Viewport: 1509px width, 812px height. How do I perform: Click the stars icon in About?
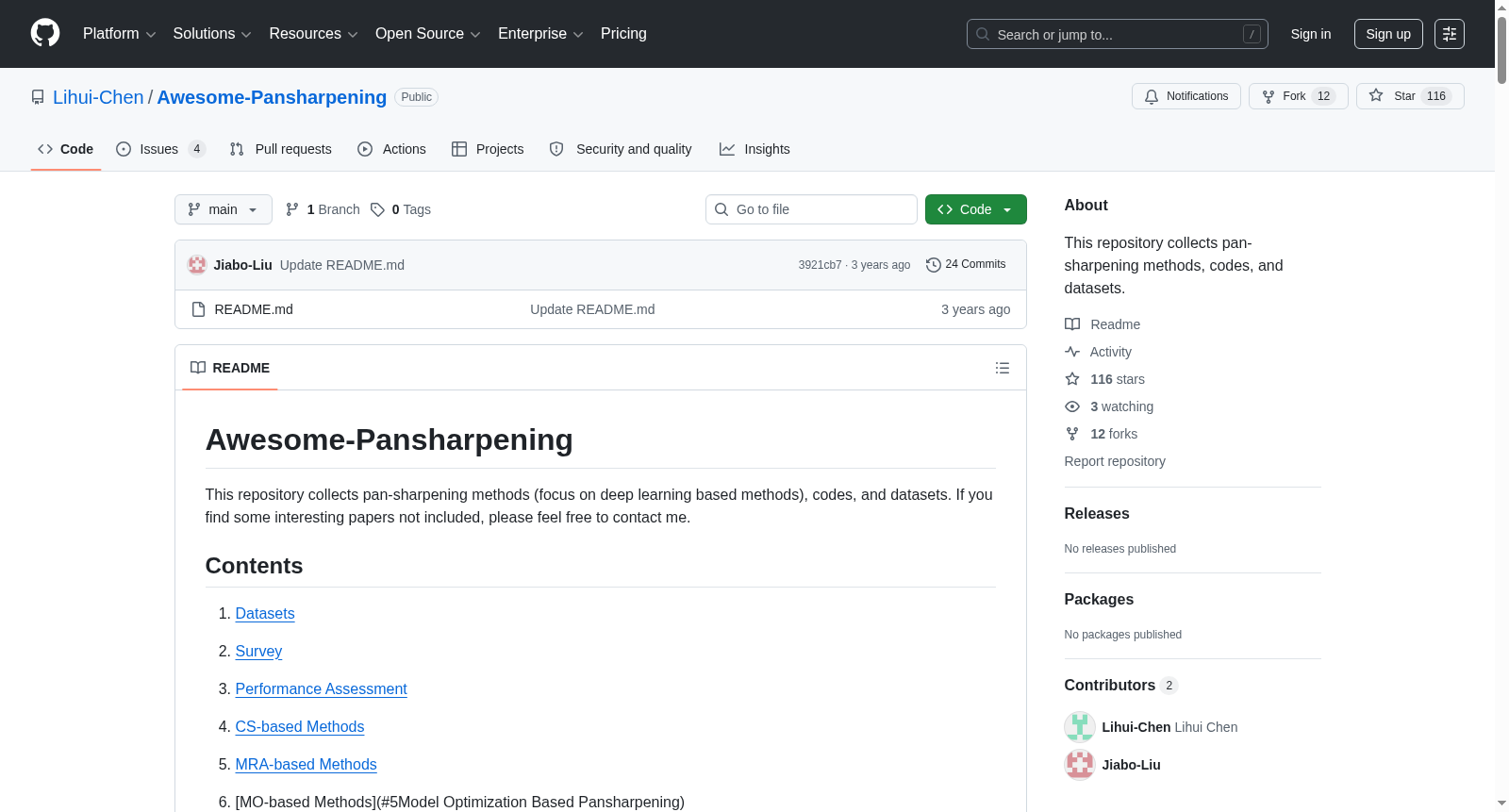coord(1072,379)
